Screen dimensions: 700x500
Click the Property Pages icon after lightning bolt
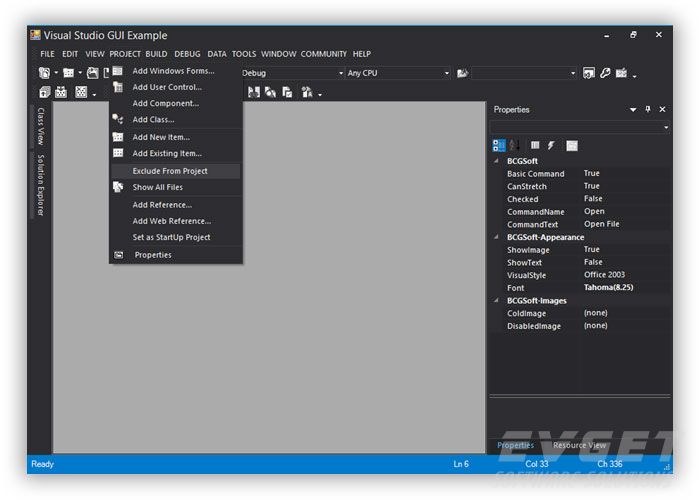click(x=572, y=146)
